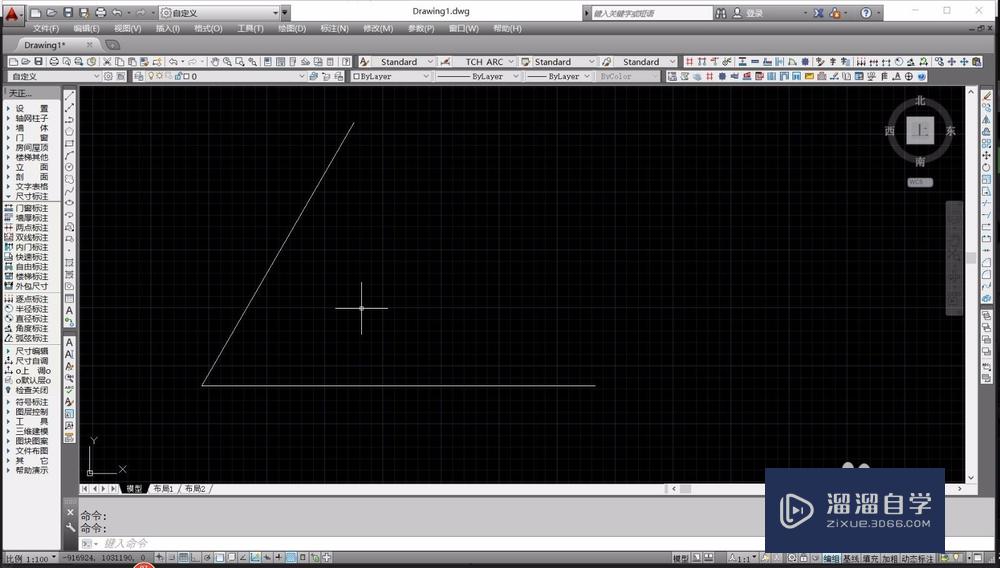Click the 快速标注 tool
The width and height of the screenshot is (1000, 568).
click(26, 257)
